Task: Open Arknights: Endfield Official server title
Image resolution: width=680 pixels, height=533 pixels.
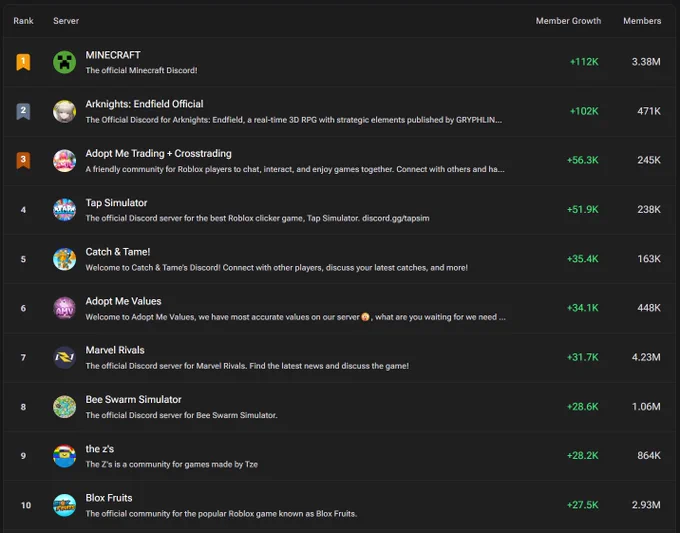Action: pos(144,104)
